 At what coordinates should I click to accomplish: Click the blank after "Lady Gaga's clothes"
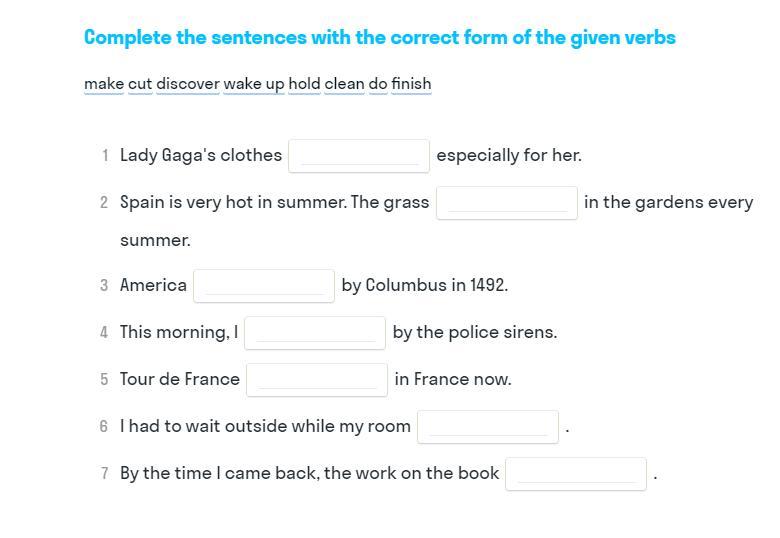[359, 156]
